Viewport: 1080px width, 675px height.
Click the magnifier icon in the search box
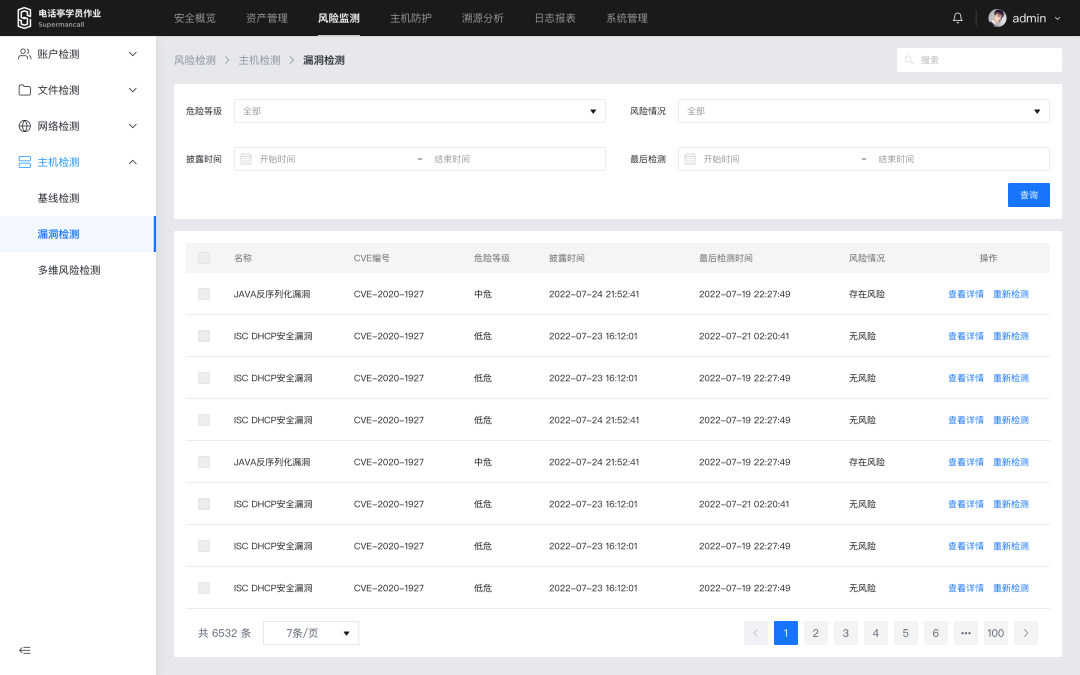pos(909,60)
